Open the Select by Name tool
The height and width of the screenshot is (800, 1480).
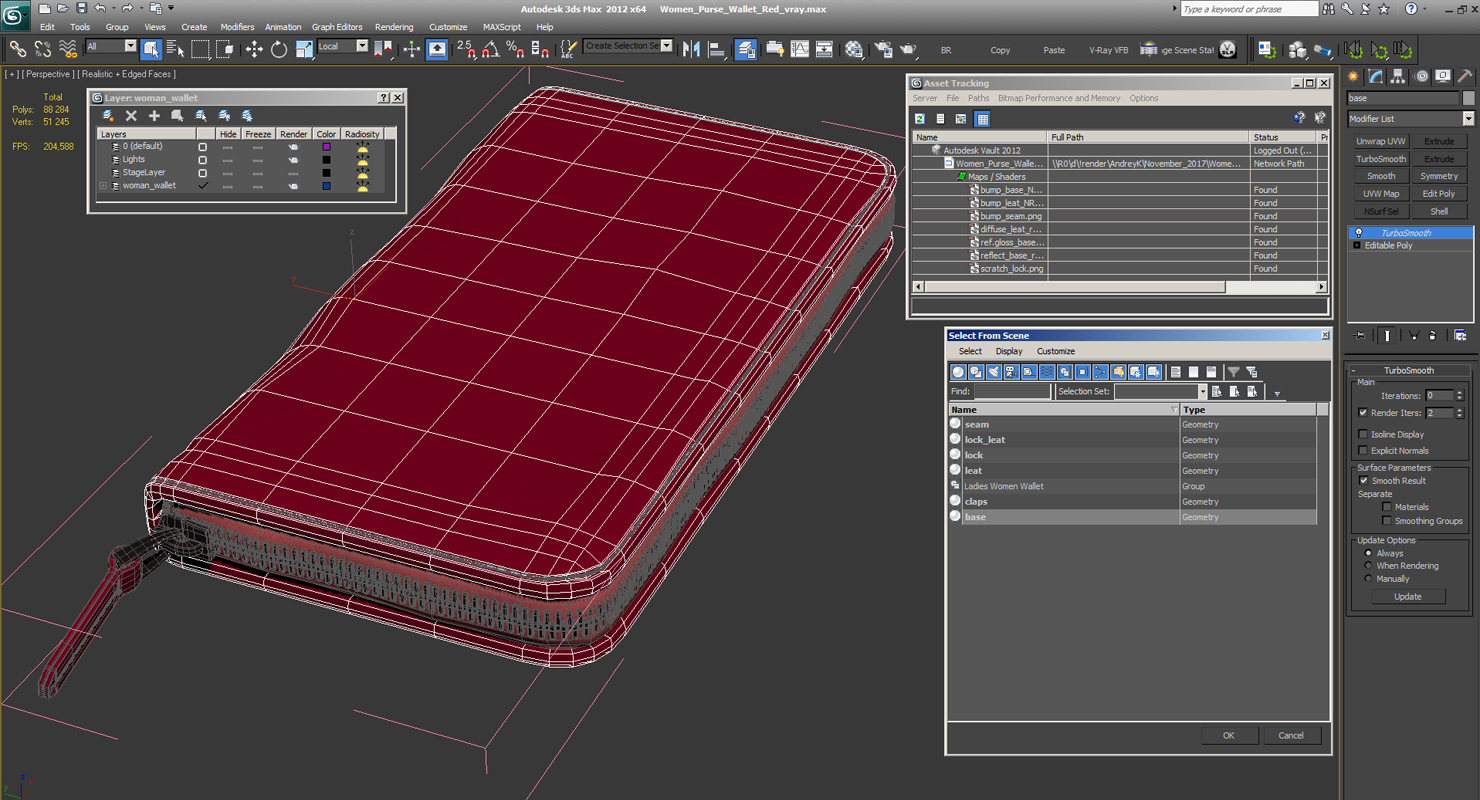point(175,49)
